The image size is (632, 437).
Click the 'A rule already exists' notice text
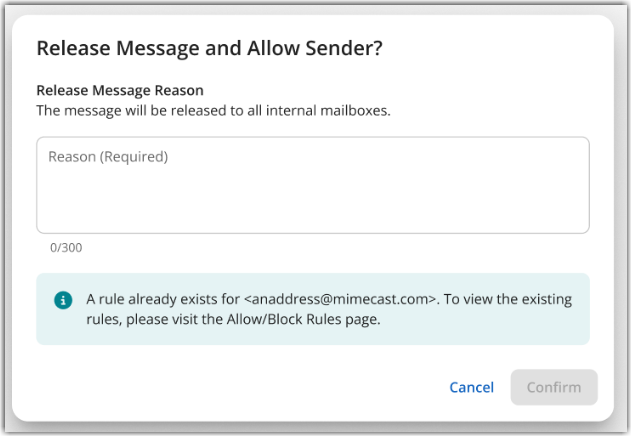point(162,299)
